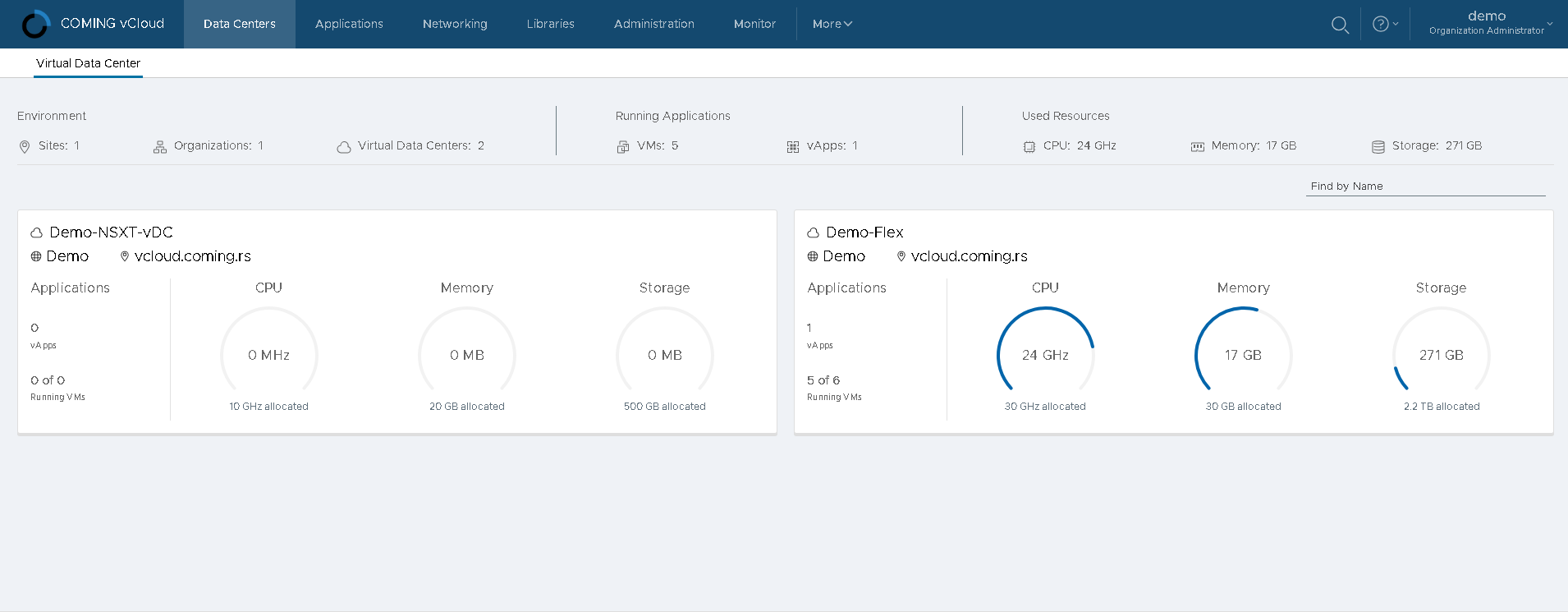Click cloud icon beside Demo-Flex
This screenshot has height=612, width=1568.
[813, 233]
